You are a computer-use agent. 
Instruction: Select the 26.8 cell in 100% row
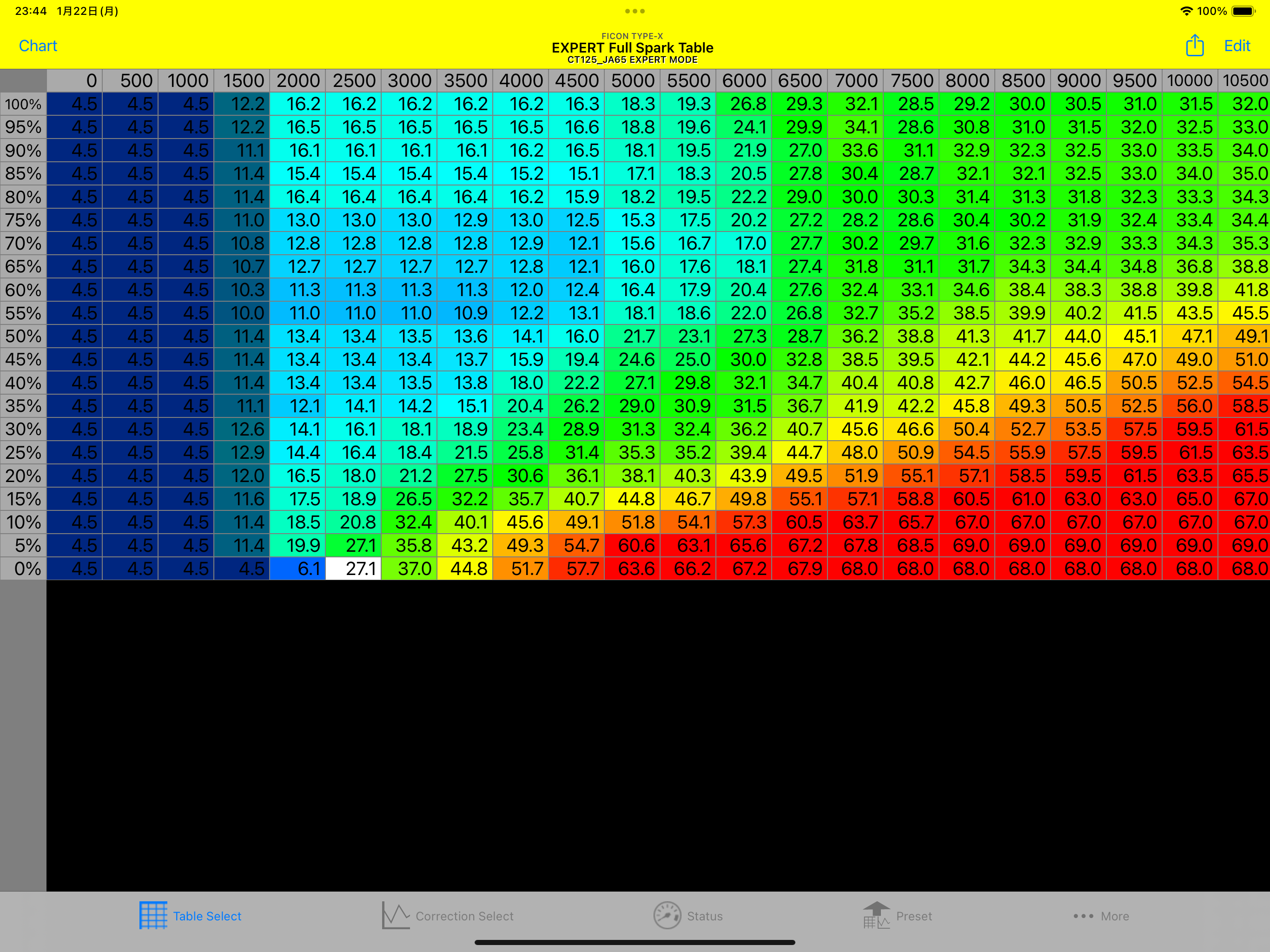(744, 104)
